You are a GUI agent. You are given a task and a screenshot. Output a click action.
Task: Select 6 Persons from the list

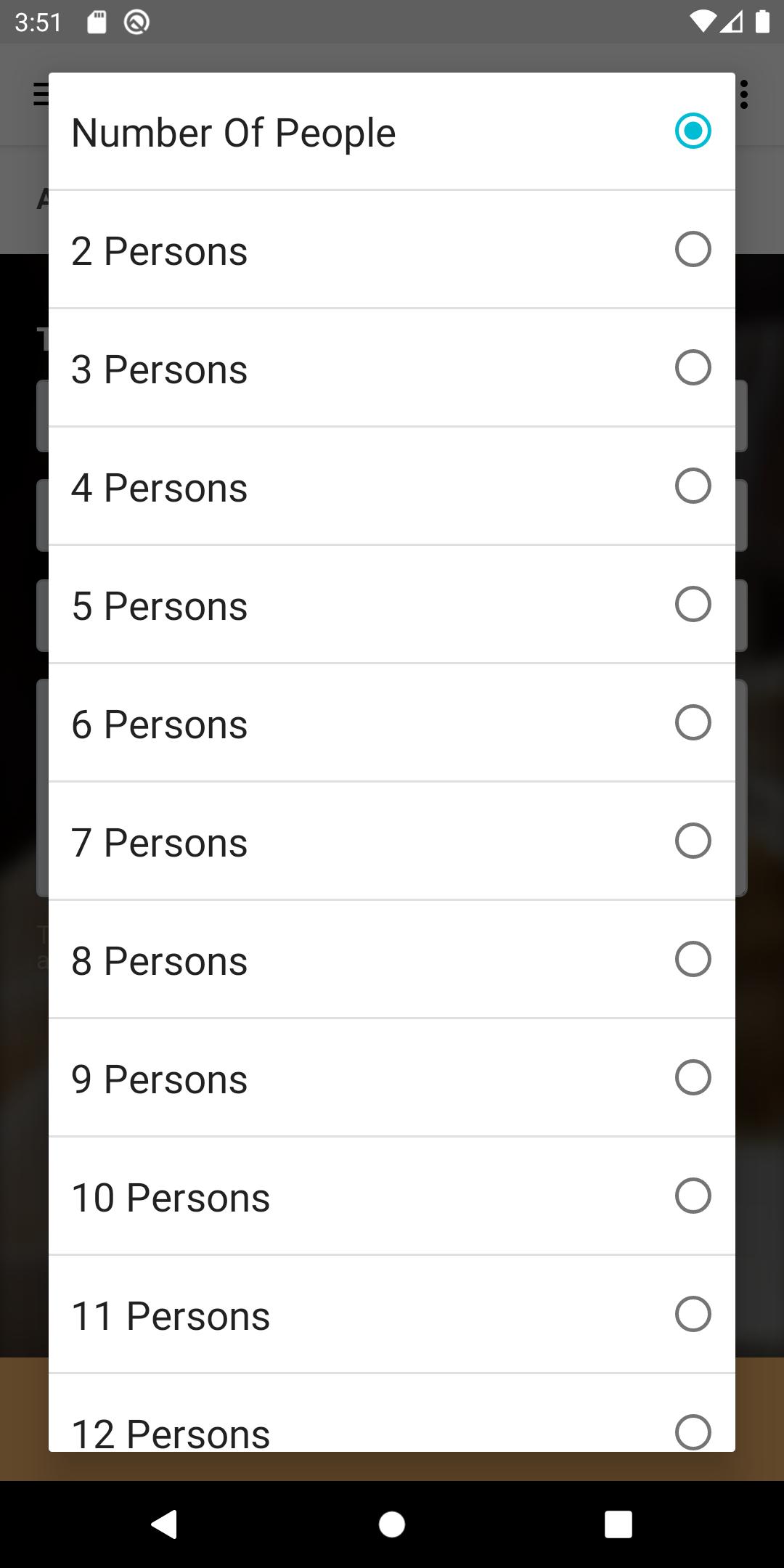click(x=392, y=723)
